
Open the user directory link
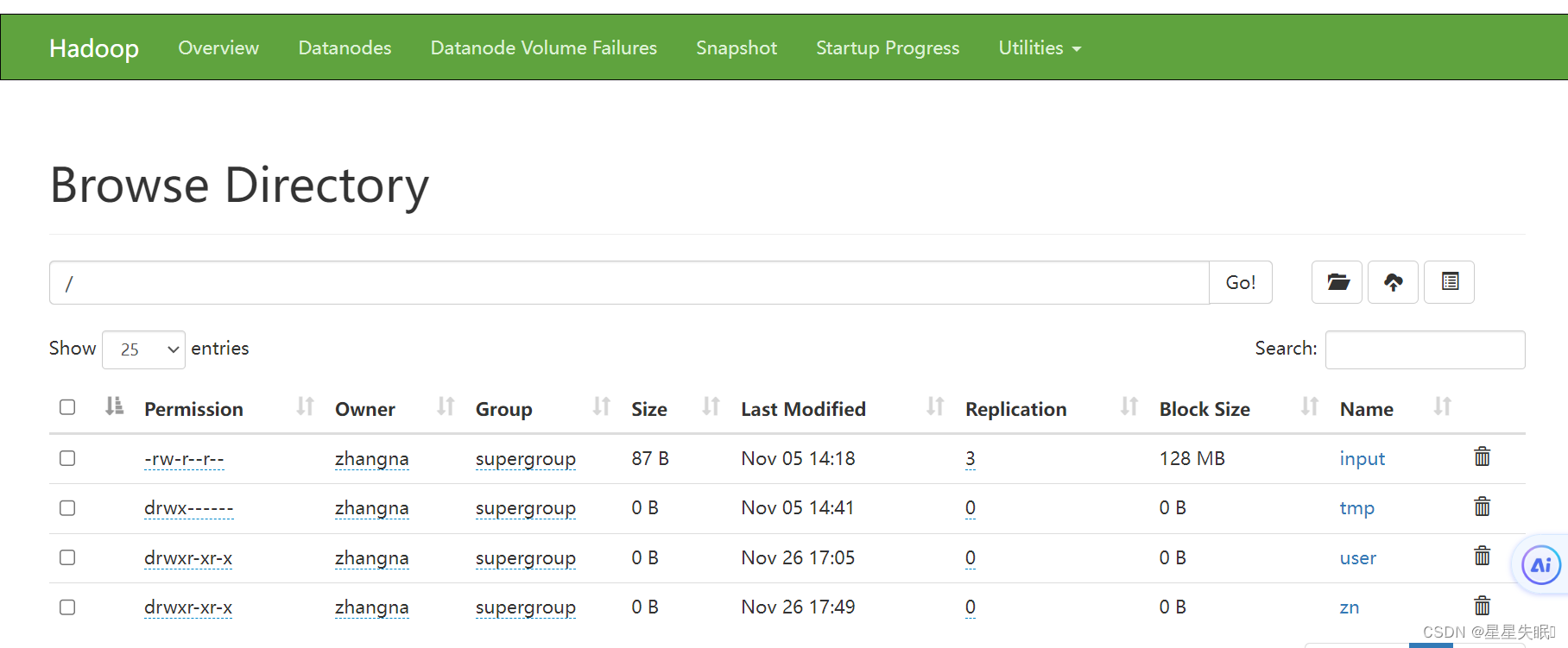point(1357,558)
